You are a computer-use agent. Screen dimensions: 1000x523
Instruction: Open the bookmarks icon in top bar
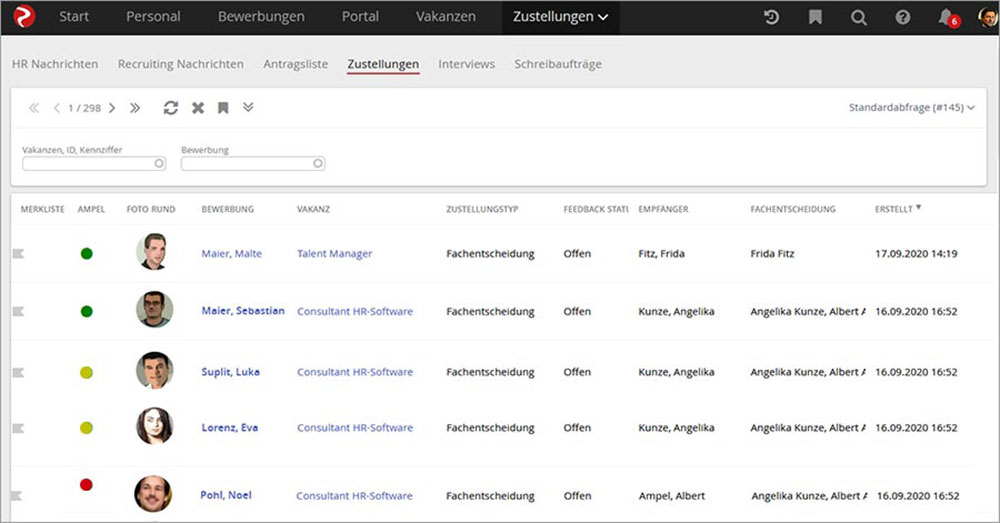pos(815,17)
